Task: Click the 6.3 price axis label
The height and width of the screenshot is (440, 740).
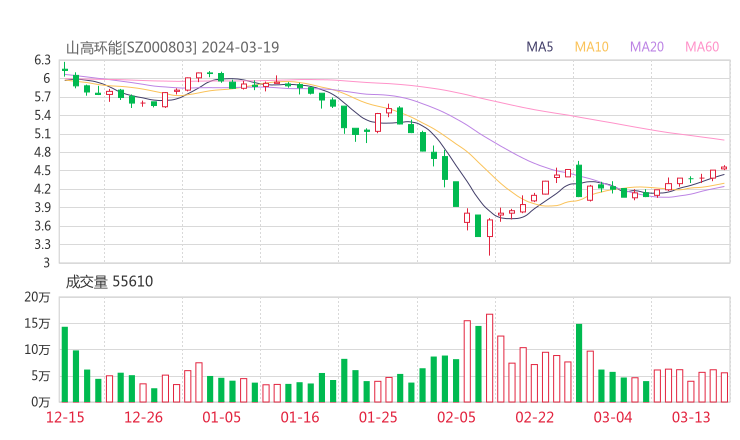Action: (x=40, y=60)
